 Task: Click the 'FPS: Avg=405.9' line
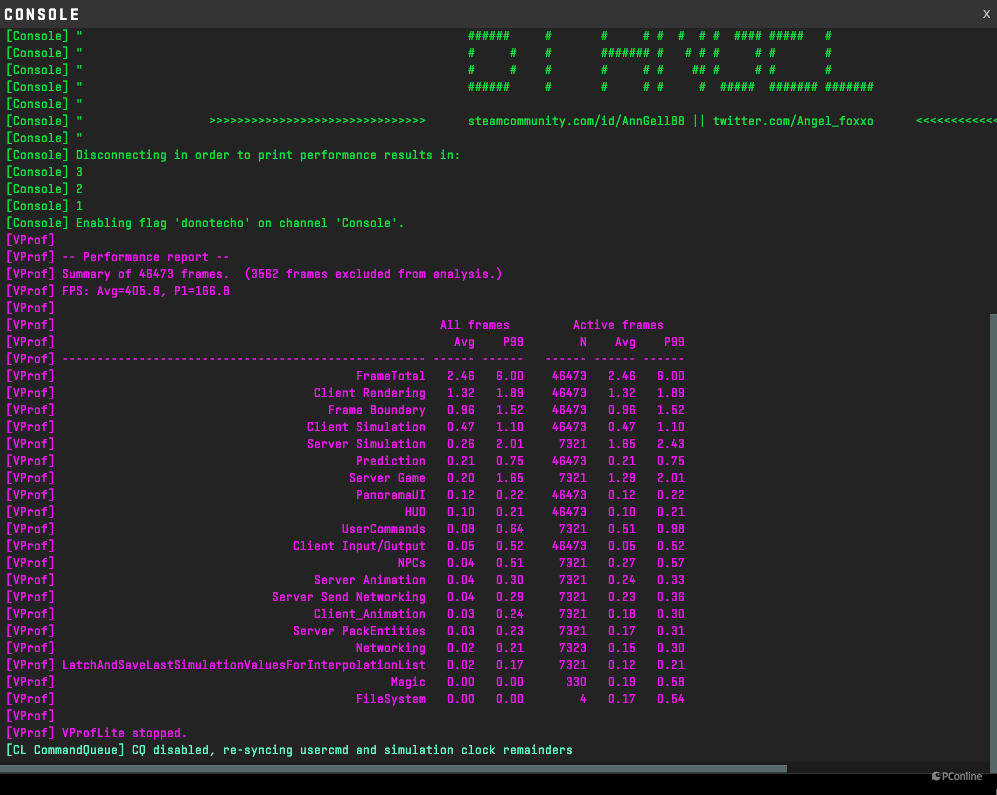click(146, 291)
